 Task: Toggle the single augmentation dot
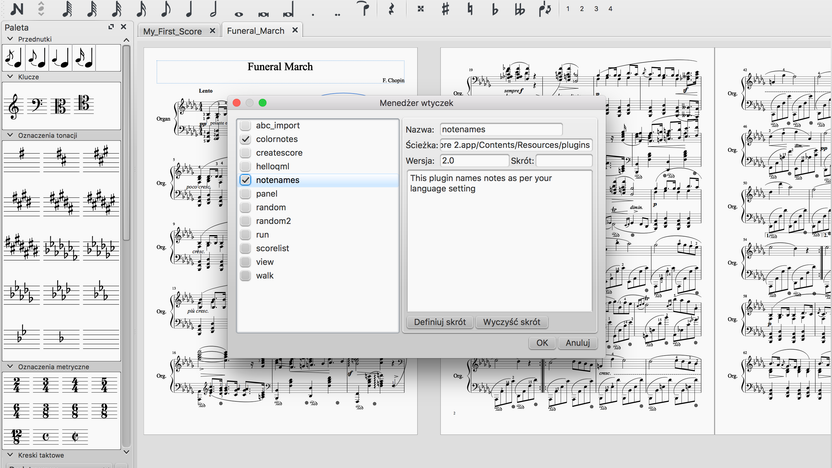(313, 15)
